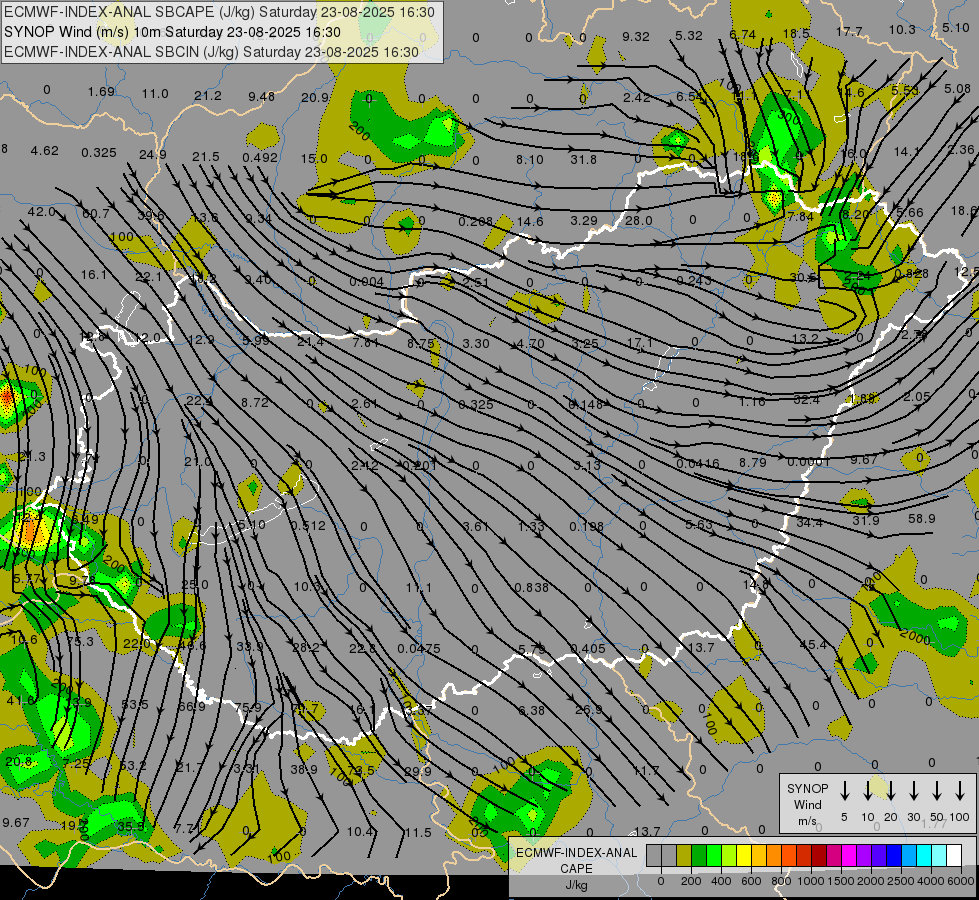Click the 'J/kg' unit label in the legend
979x900 pixels.
[x=576, y=885]
